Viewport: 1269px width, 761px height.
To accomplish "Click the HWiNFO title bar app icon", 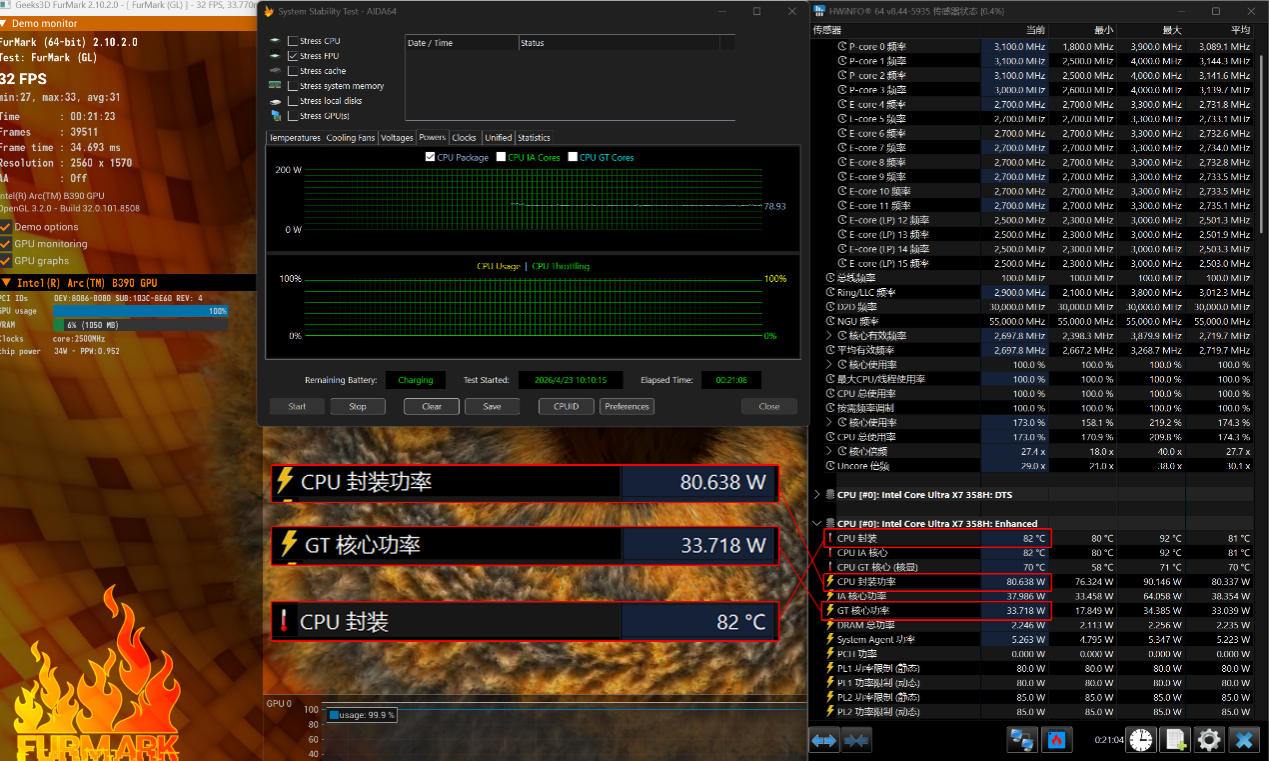I will 820,11.
